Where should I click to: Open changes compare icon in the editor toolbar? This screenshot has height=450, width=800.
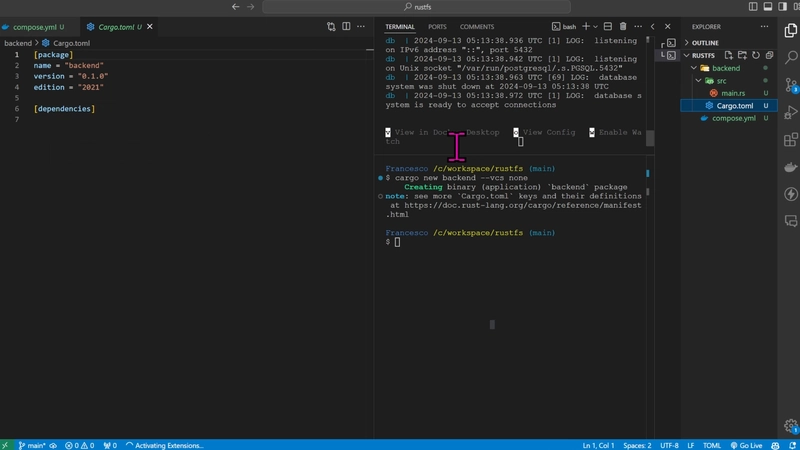[x=331, y=27]
